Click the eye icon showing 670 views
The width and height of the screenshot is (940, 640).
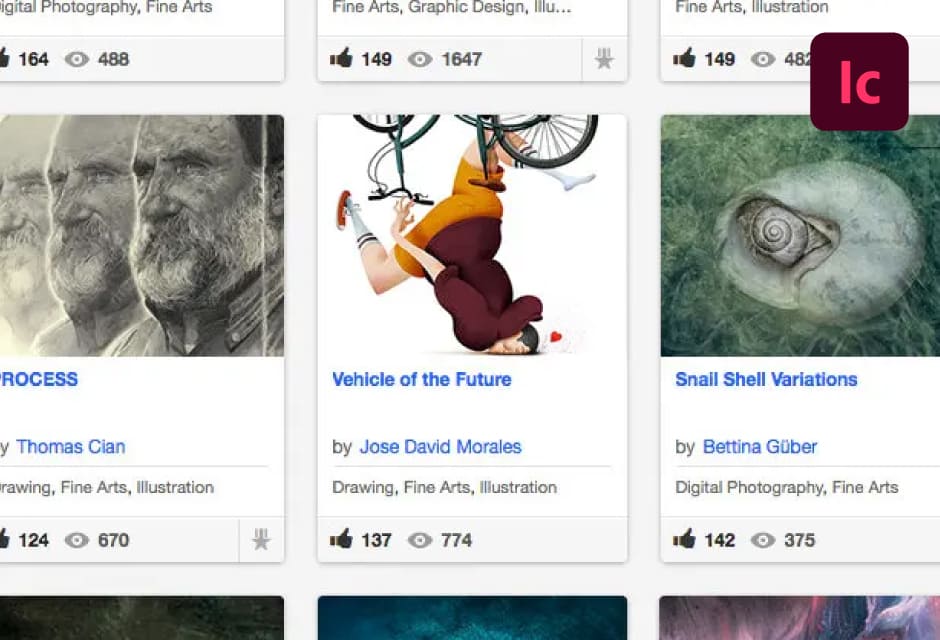pyautogui.click(x=77, y=540)
